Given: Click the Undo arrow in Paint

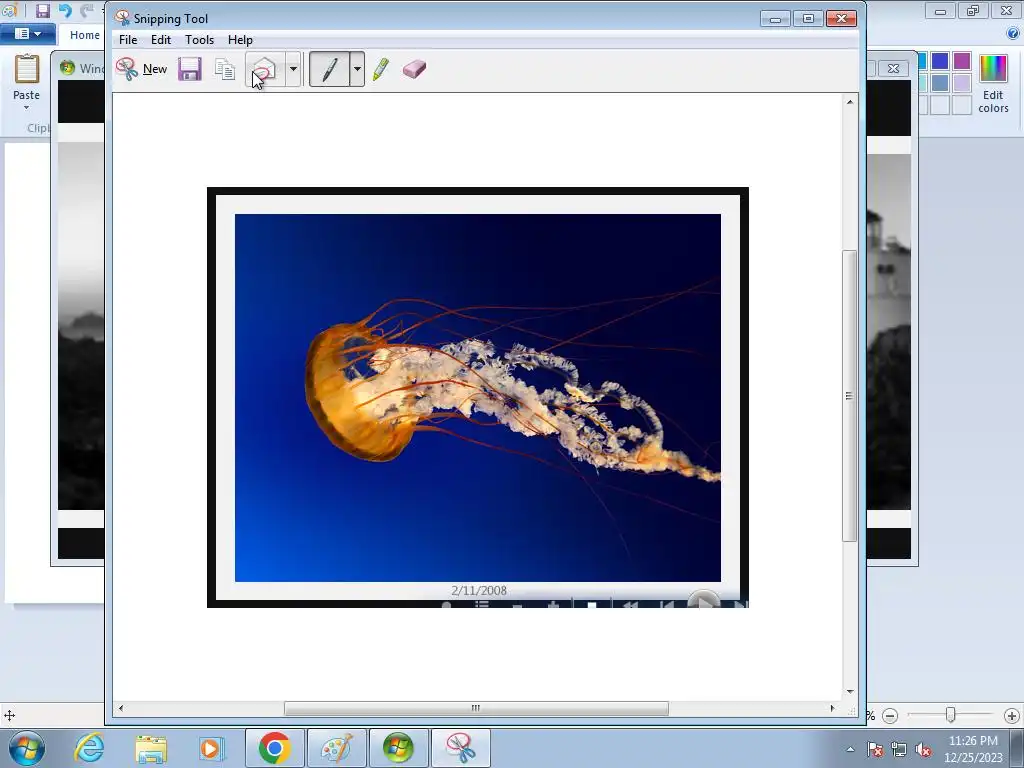Looking at the screenshot, I should pyautogui.click(x=65, y=10).
